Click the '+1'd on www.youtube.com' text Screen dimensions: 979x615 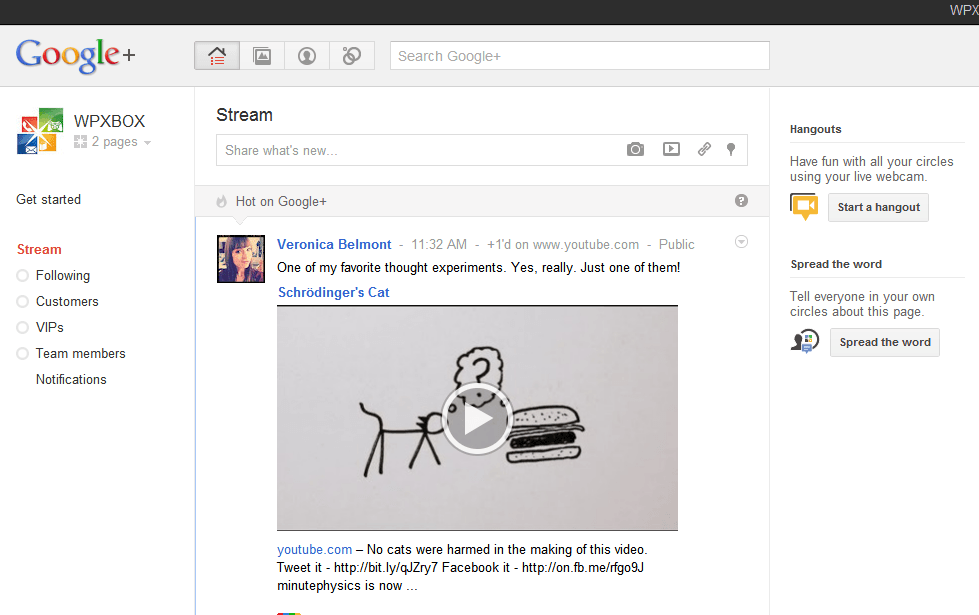click(563, 244)
